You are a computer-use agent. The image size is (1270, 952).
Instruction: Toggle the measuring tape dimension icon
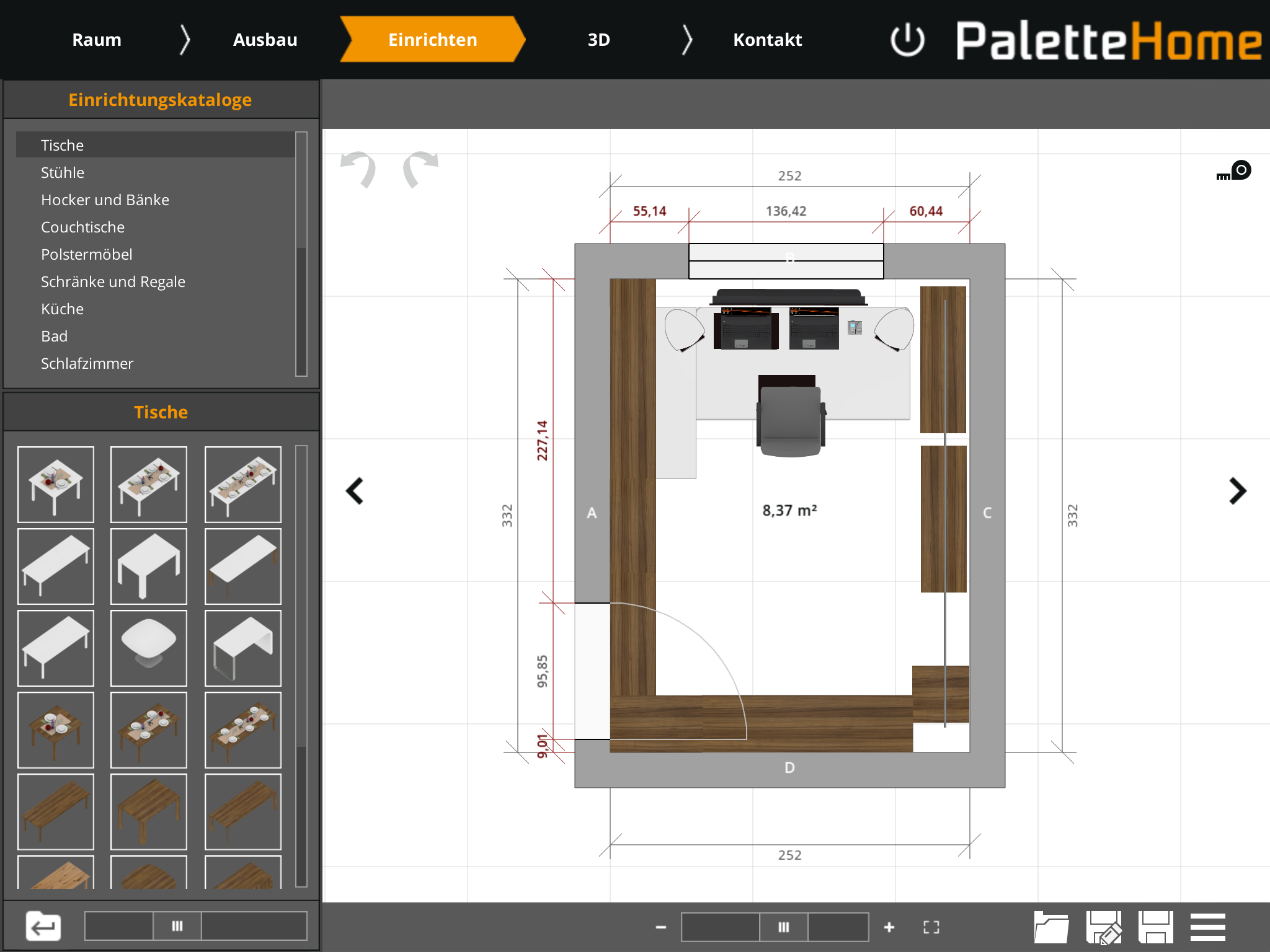tap(1234, 171)
